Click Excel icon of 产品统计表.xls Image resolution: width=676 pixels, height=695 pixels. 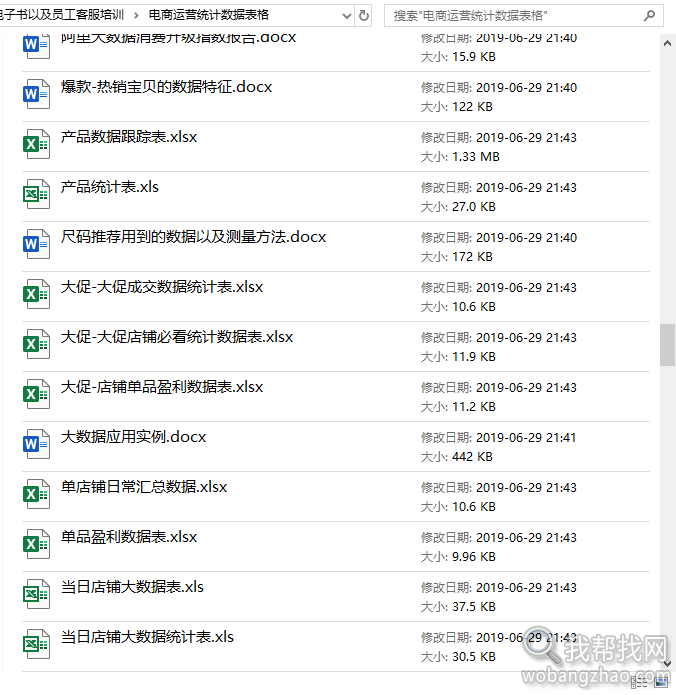coord(36,194)
